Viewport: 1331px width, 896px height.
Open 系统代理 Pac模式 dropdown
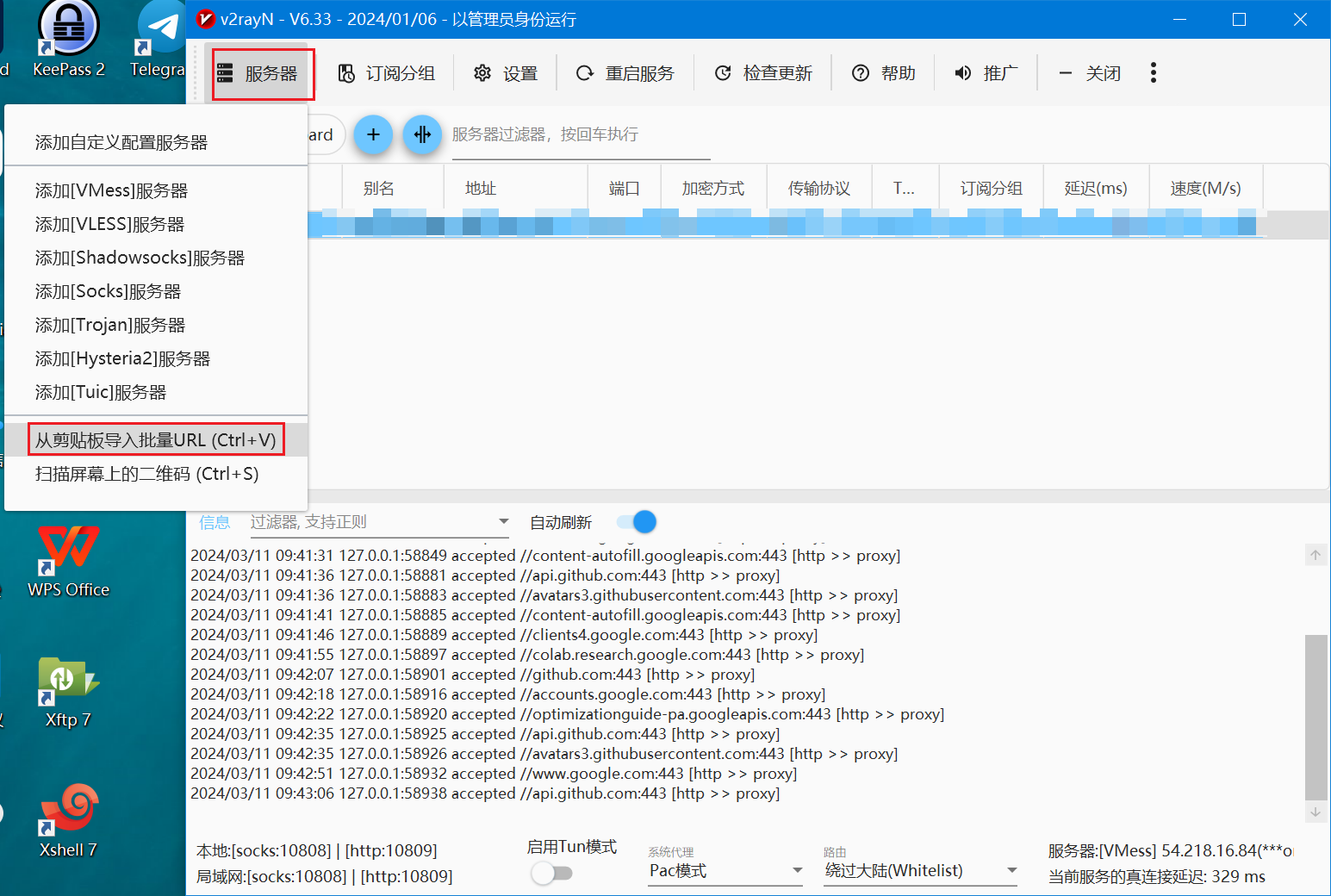point(725,871)
